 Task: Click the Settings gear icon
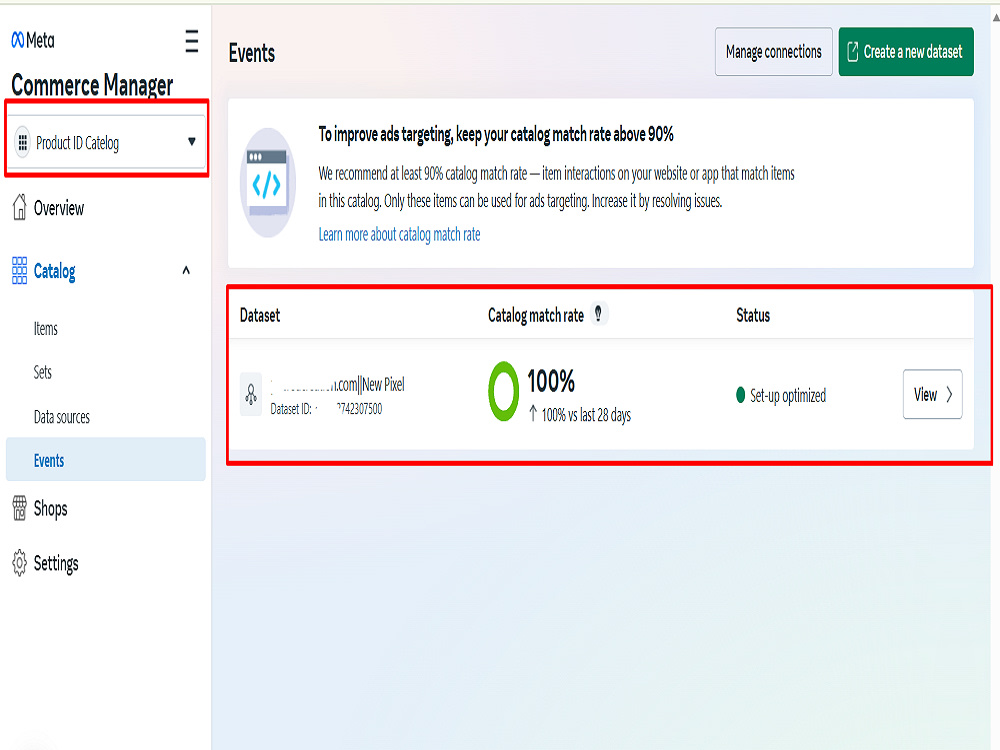pyautogui.click(x=19, y=562)
